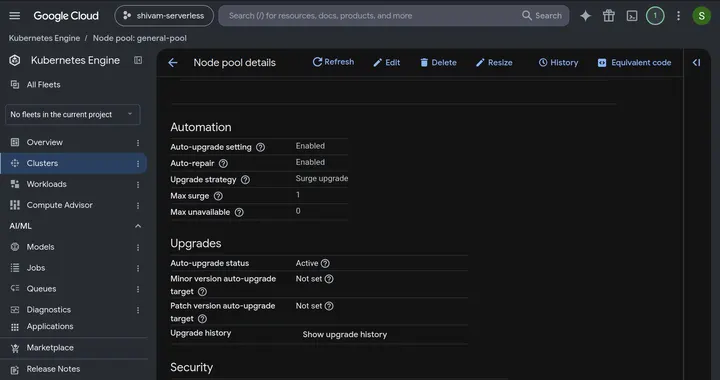This screenshot has height=380, width=720.
Task: Show help for Max surge
Action: [218, 196]
